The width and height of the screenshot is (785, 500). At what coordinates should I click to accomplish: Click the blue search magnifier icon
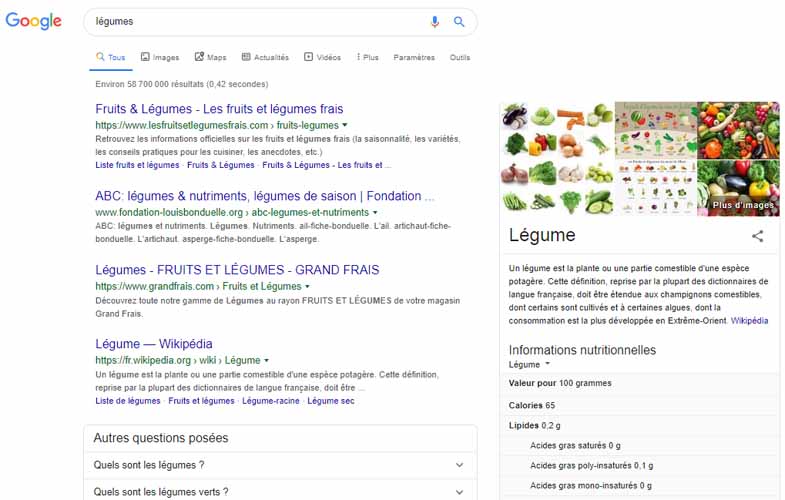click(x=459, y=22)
